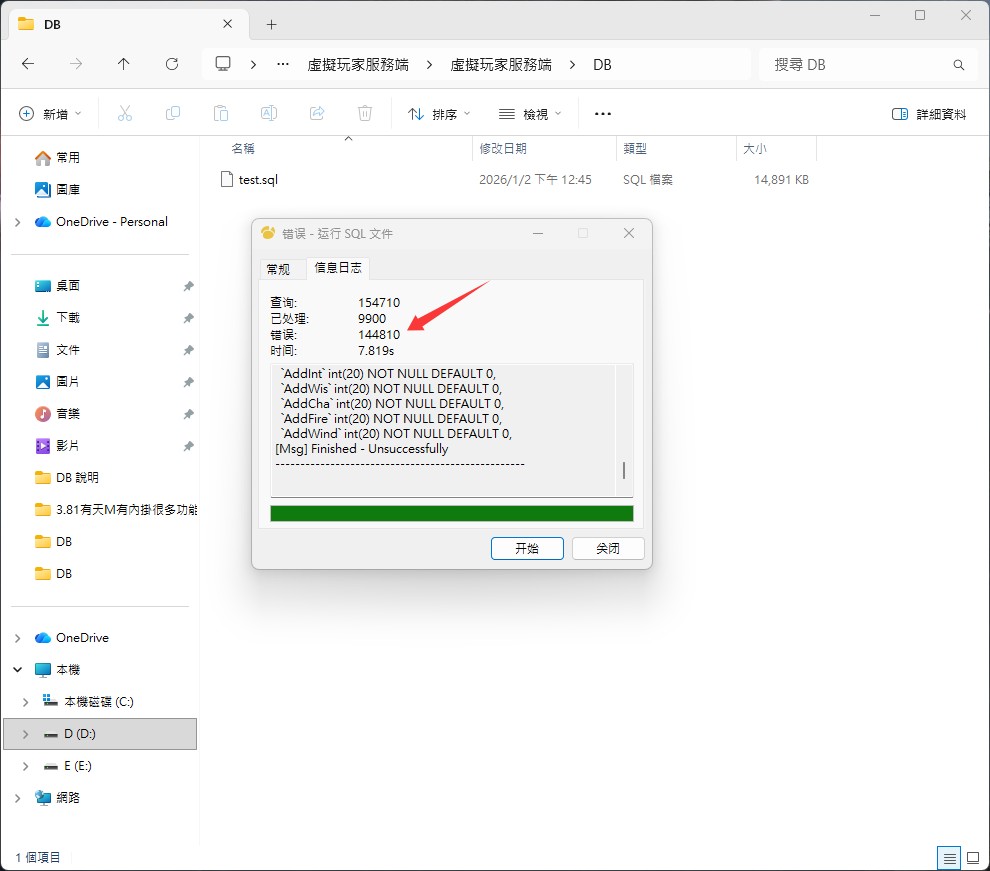Viewport: 990px width, 871px height.
Task: Click the error count 144810 value
Action: [x=379, y=335]
